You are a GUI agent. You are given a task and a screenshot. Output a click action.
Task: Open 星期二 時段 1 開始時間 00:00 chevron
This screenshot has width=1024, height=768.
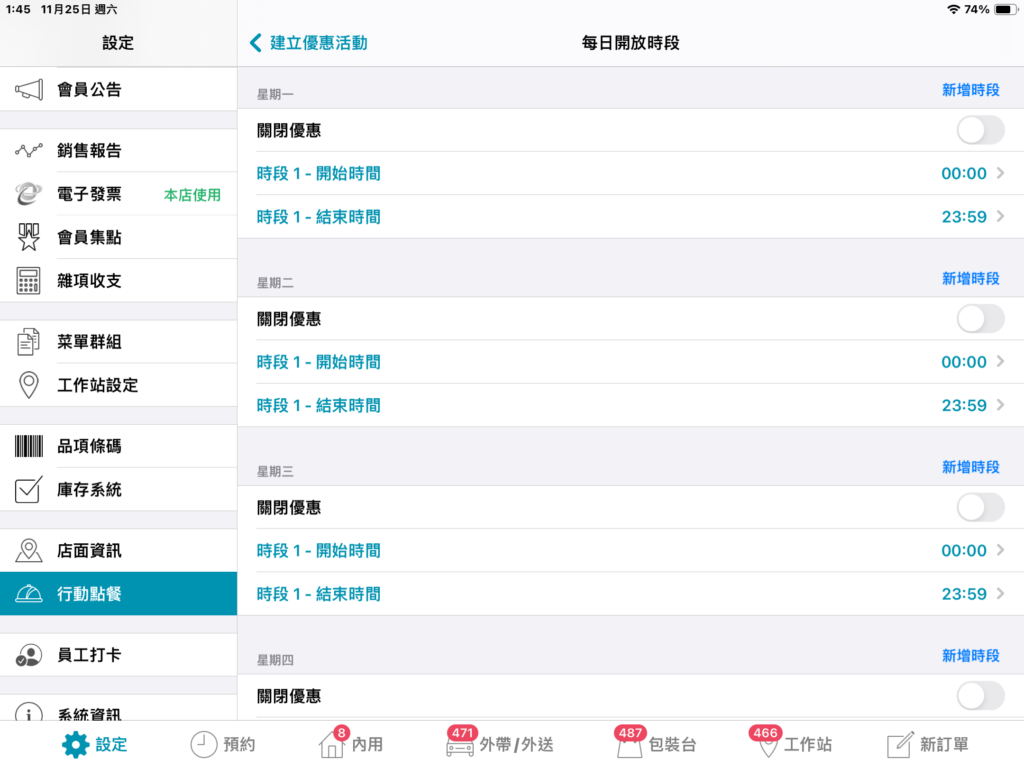(x=1000, y=362)
